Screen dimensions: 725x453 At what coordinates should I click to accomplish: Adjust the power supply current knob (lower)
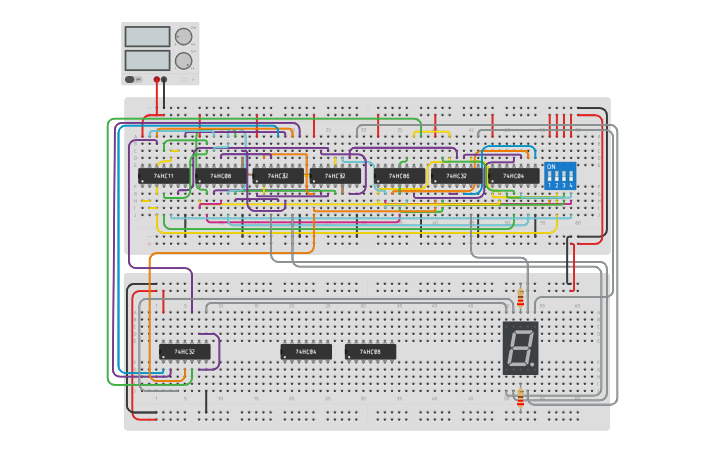point(184,61)
